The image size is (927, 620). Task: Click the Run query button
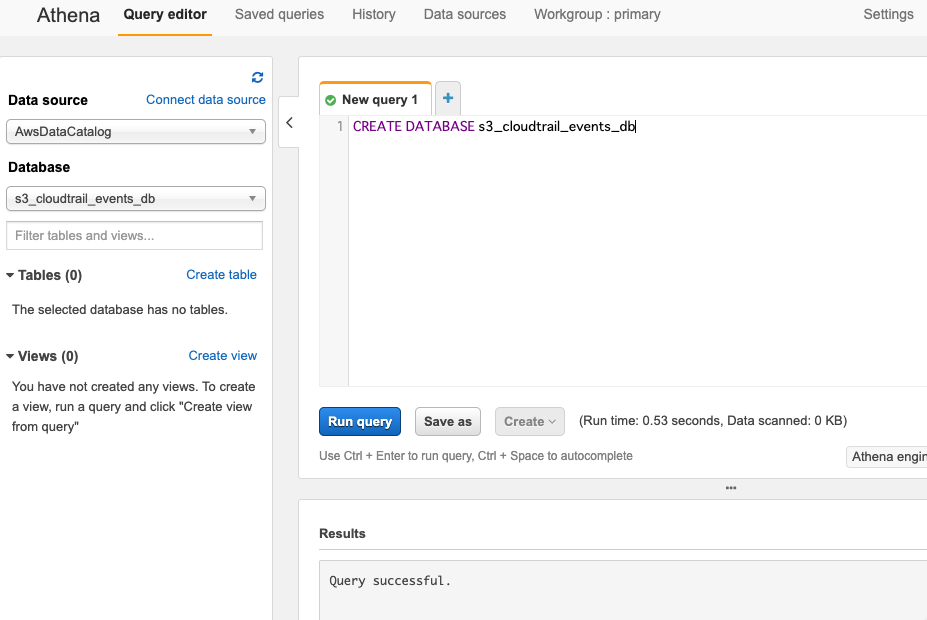point(360,421)
